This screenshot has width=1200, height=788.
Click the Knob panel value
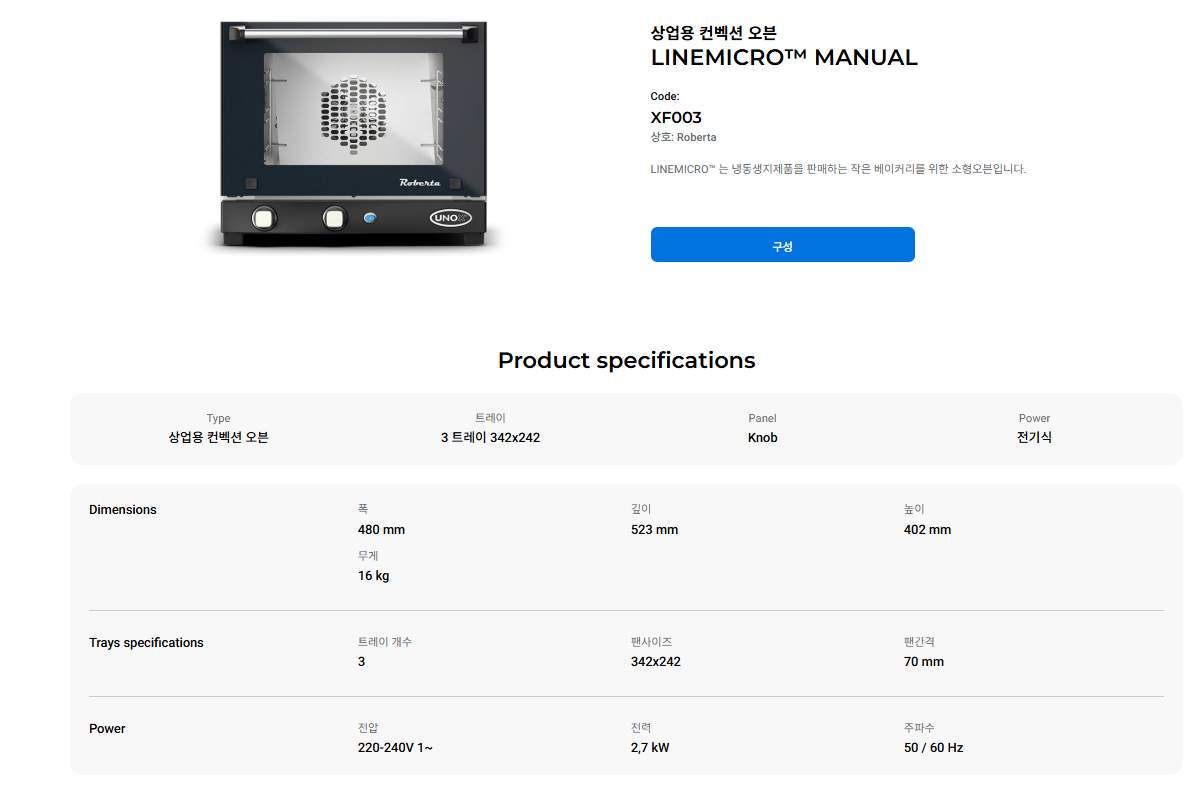762,438
